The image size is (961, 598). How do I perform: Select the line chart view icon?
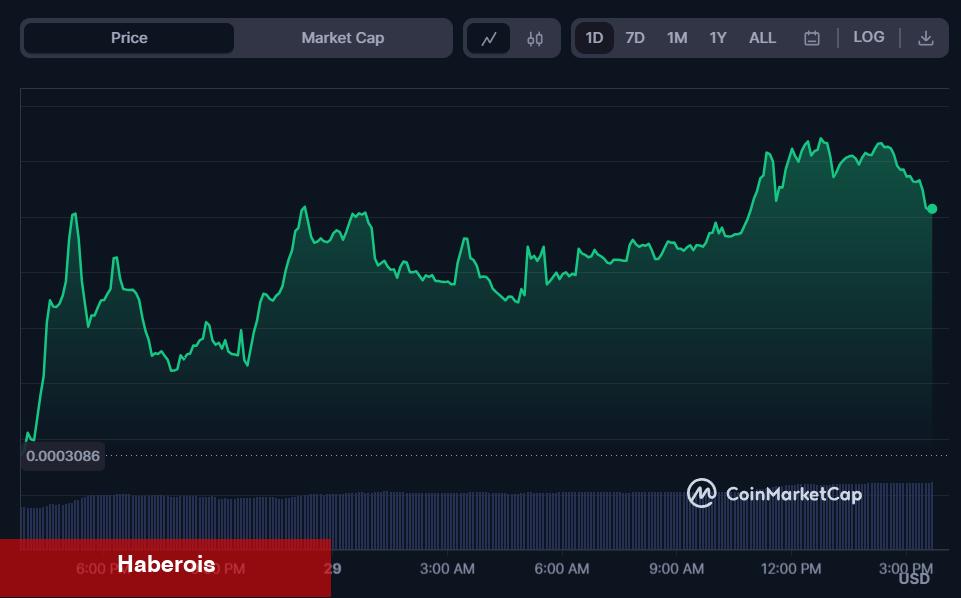click(x=488, y=39)
